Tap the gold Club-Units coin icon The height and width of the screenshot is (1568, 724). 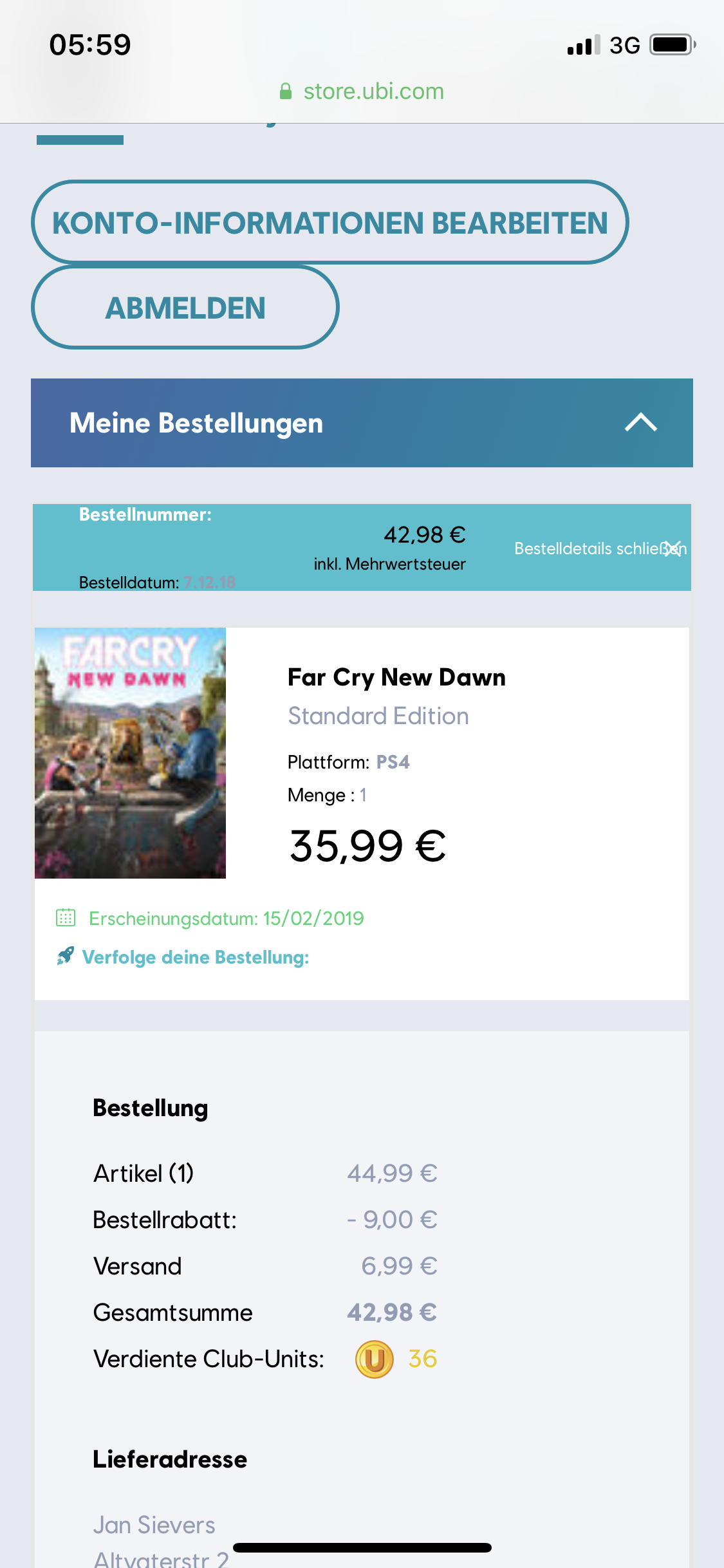pyautogui.click(x=374, y=1359)
